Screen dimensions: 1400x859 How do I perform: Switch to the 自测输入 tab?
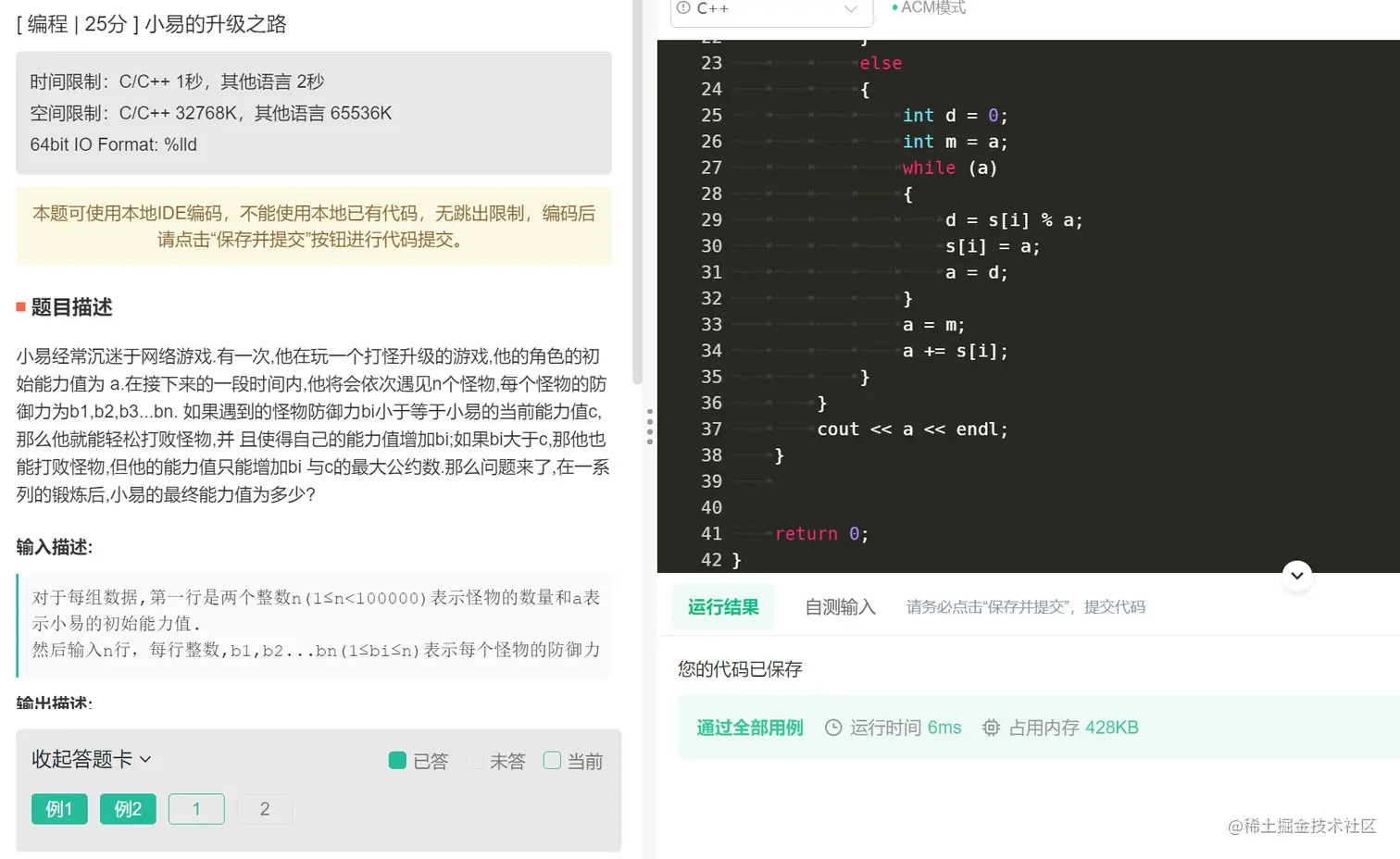pos(840,607)
